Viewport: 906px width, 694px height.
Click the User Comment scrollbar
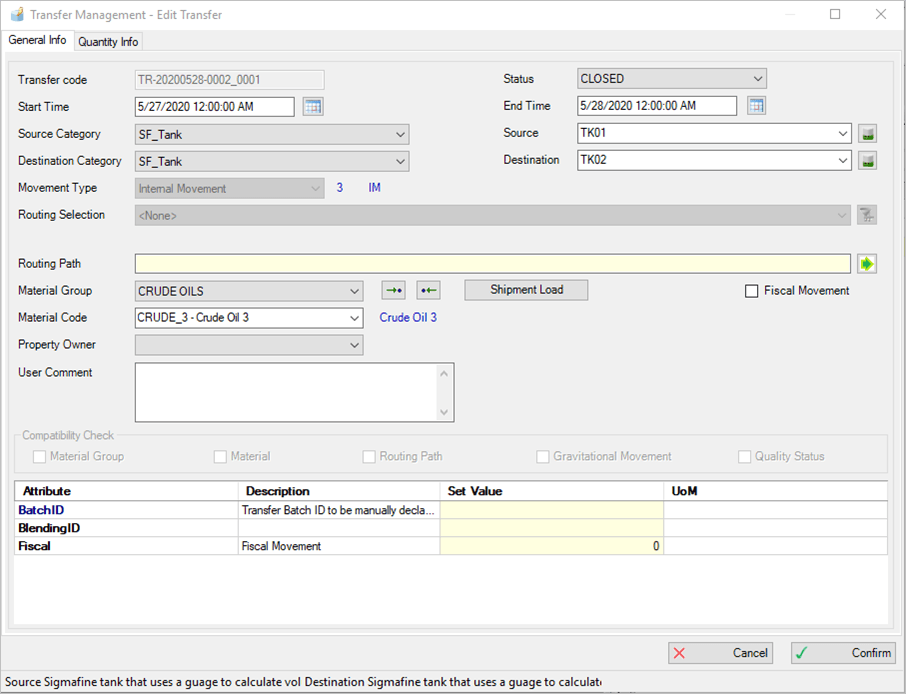446,392
